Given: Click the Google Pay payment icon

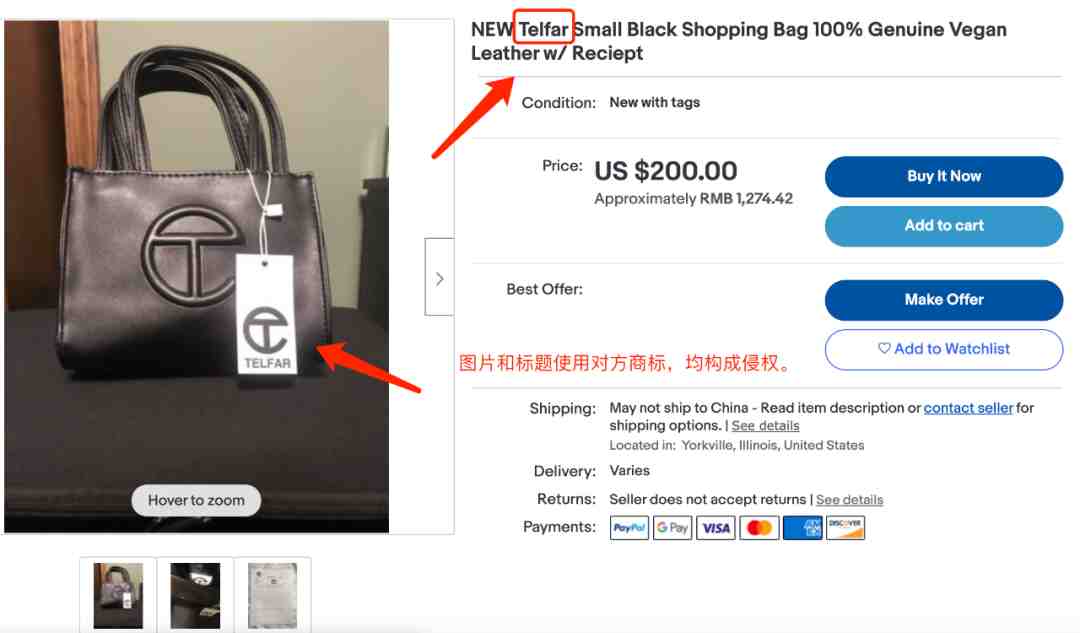Looking at the screenshot, I should click(672, 528).
